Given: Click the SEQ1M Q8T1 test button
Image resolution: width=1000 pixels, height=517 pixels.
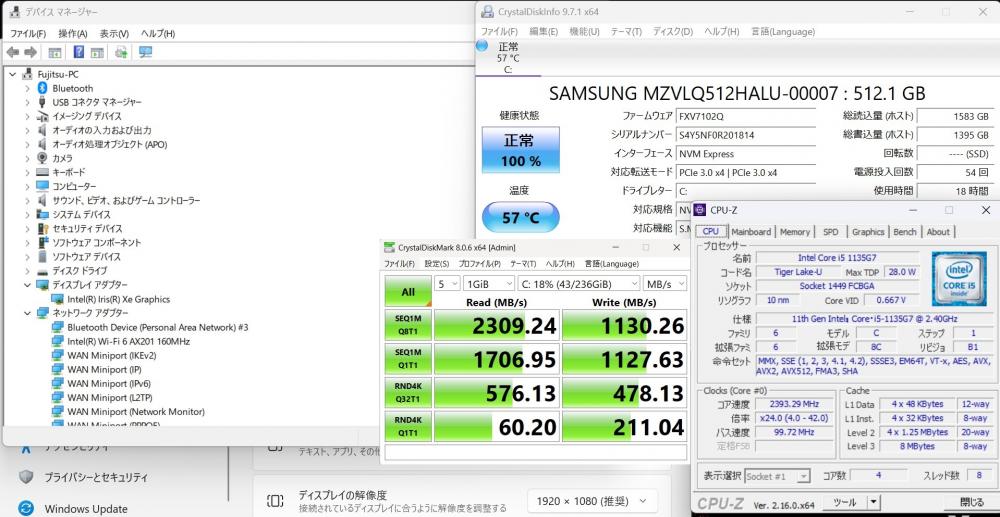Looking at the screenshot, I should (408, 325).
